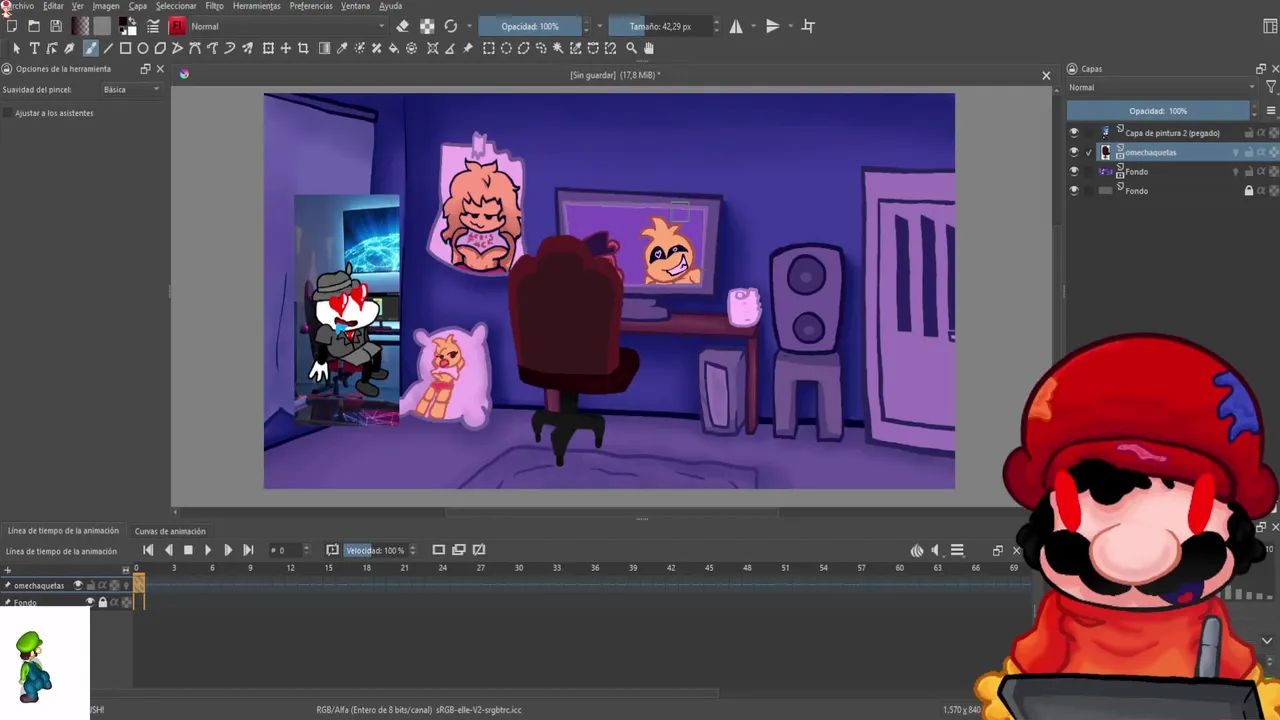Open the Herramientas menu
Screen dimensions: 1280x720
click(257, 6)
